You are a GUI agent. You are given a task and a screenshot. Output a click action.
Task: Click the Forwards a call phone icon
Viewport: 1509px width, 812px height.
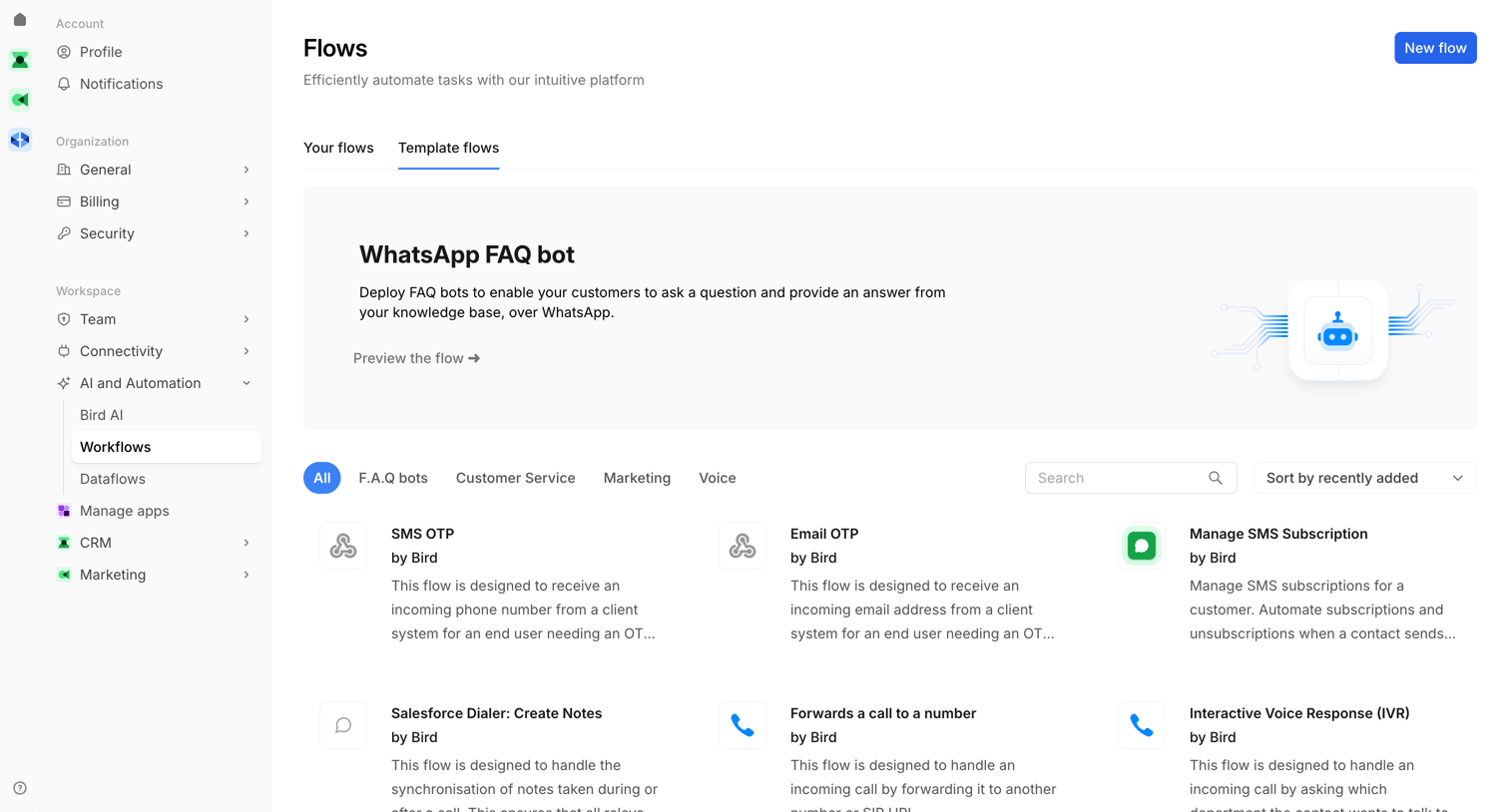[x=743, y=725]
